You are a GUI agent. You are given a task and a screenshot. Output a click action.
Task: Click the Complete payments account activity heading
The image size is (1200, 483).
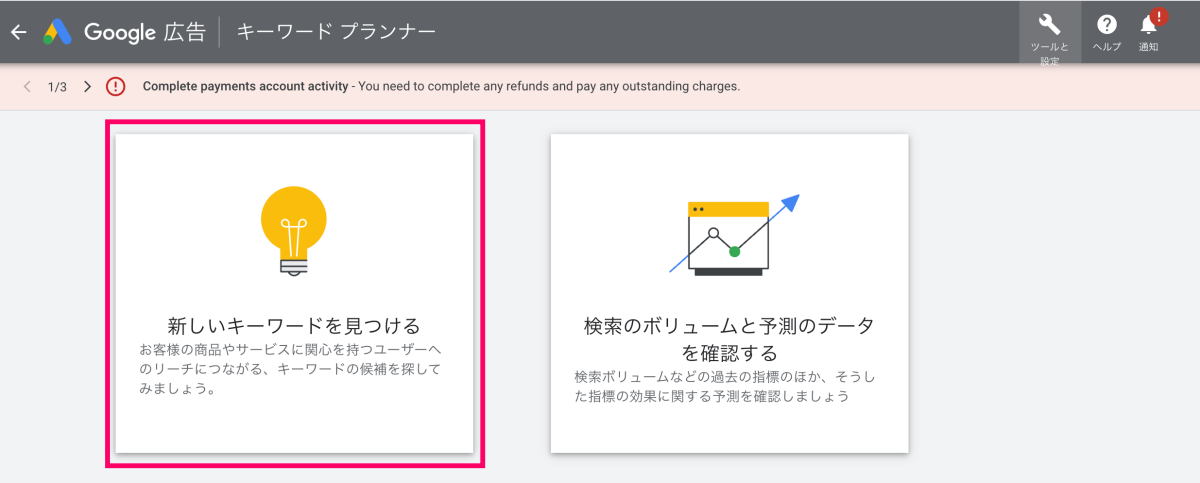(245, 86)
